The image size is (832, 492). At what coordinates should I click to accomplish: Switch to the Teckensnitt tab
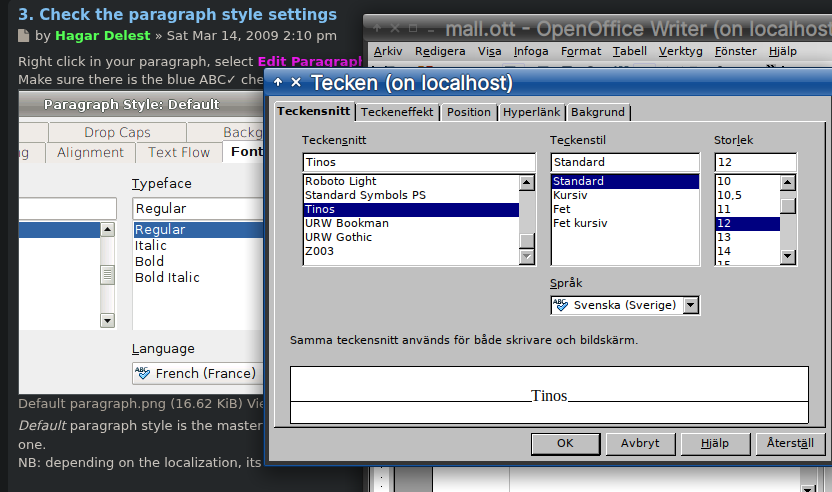(x=314, y=111)
